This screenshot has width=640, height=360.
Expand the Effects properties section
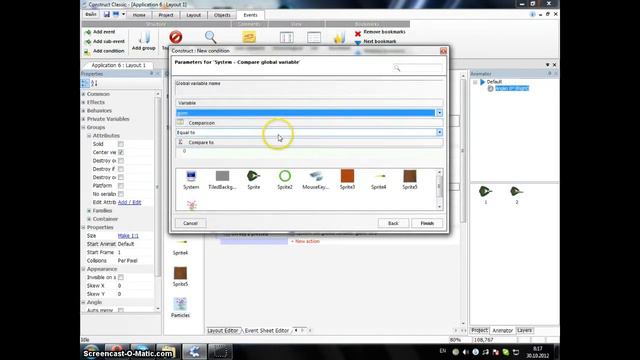pos(84,102)
